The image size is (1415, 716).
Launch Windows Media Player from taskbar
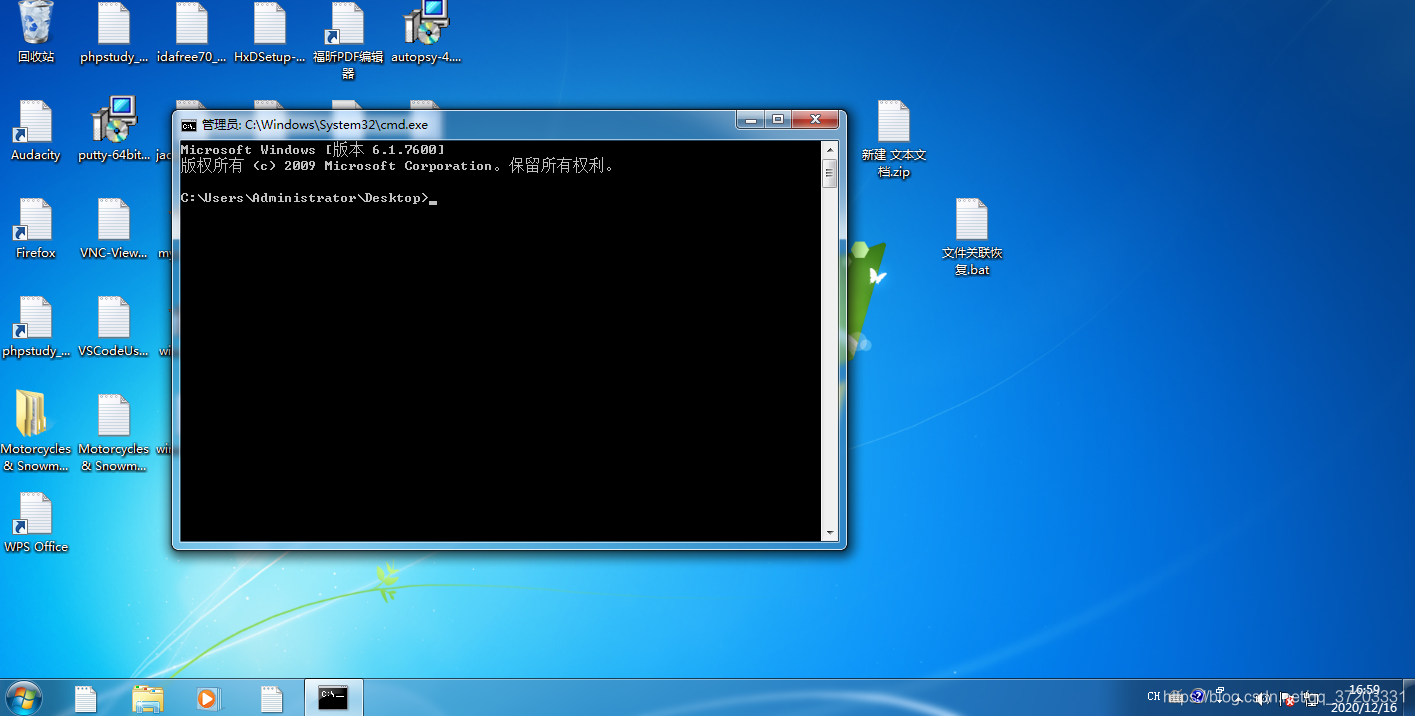[209, 698]
